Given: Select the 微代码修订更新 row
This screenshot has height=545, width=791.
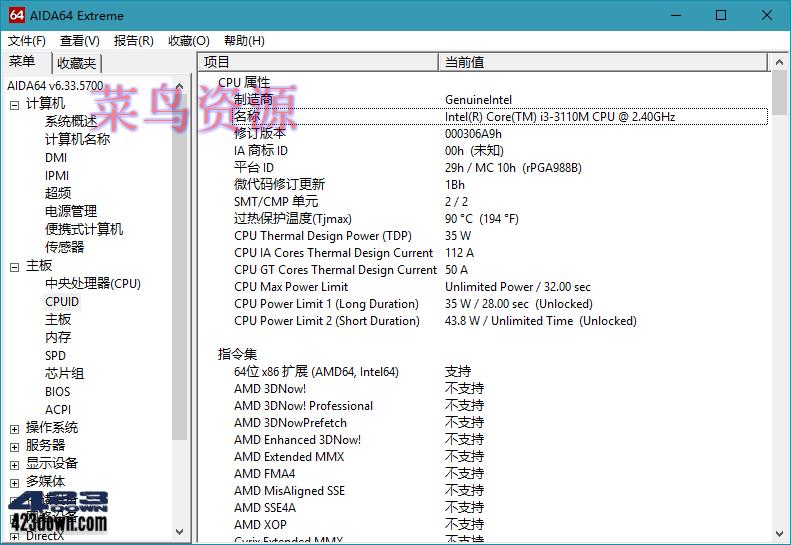Looking at the screenshot, I should (499, 185).
